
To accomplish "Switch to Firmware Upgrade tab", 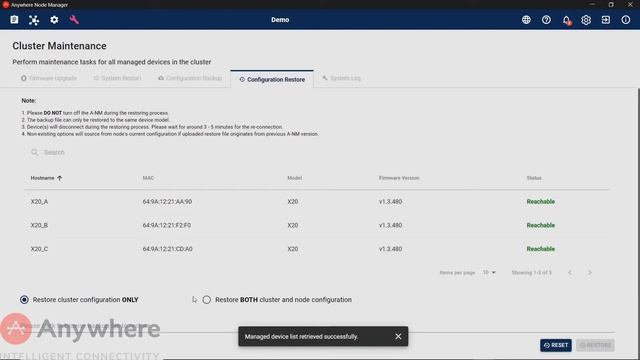I will point(49,78).
